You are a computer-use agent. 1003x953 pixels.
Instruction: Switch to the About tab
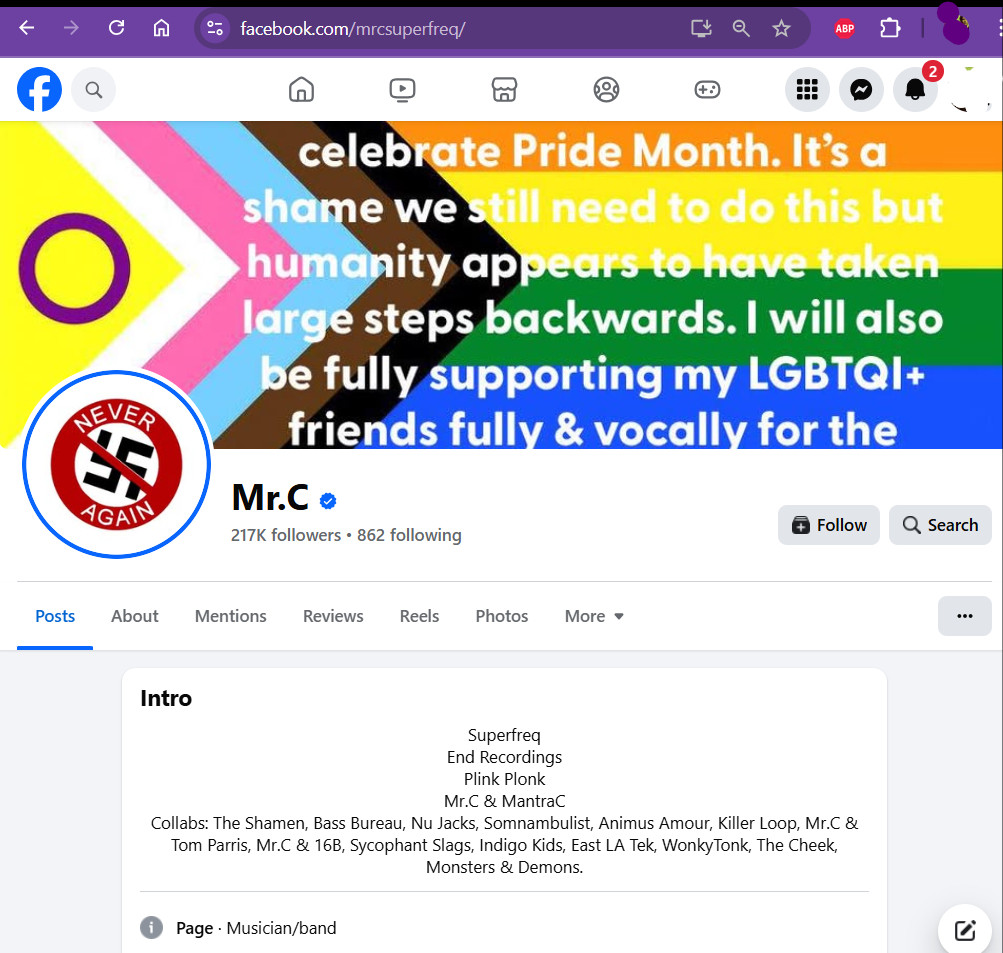134,616
